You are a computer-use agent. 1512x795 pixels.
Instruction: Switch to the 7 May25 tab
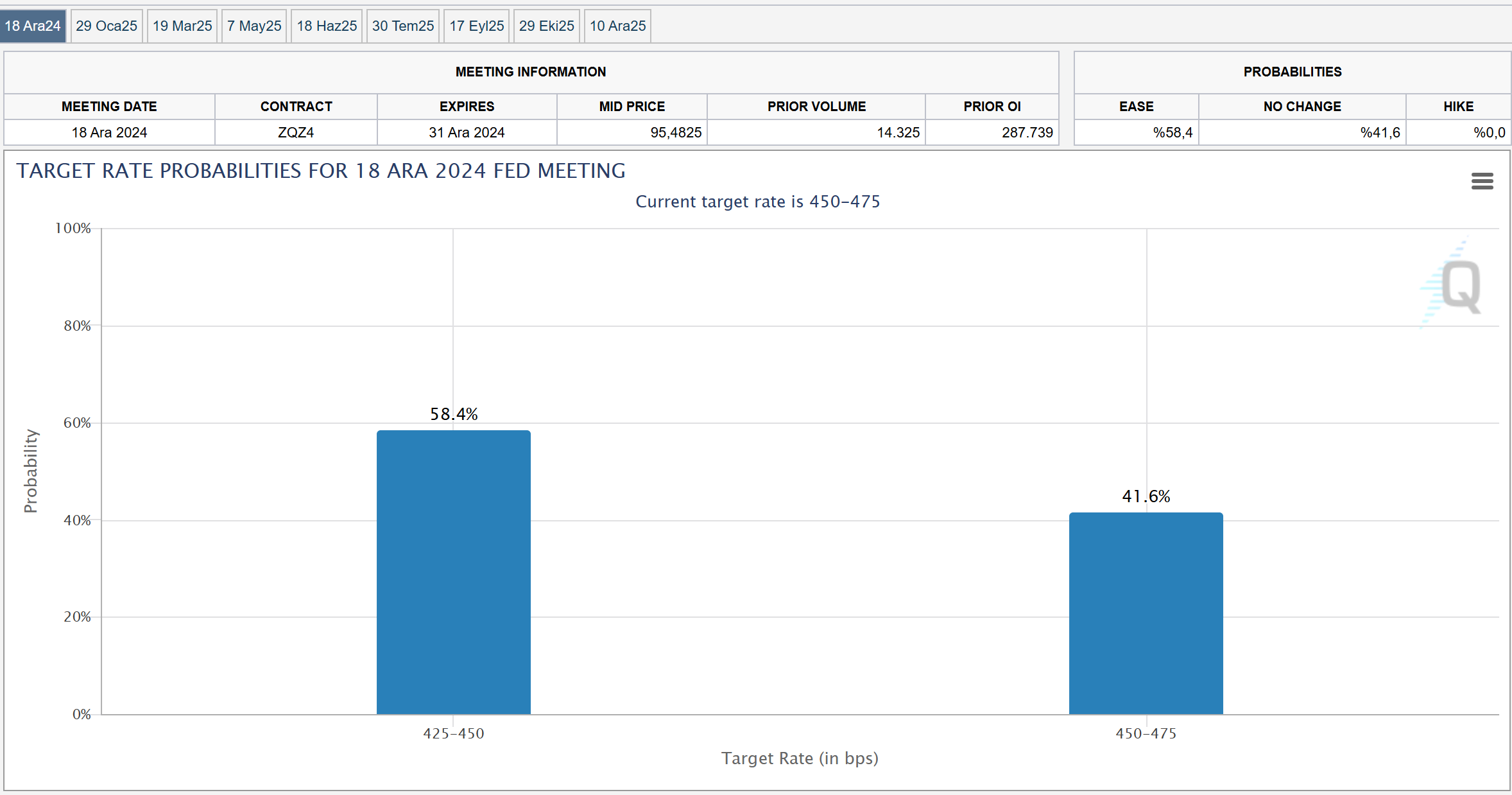254,26
